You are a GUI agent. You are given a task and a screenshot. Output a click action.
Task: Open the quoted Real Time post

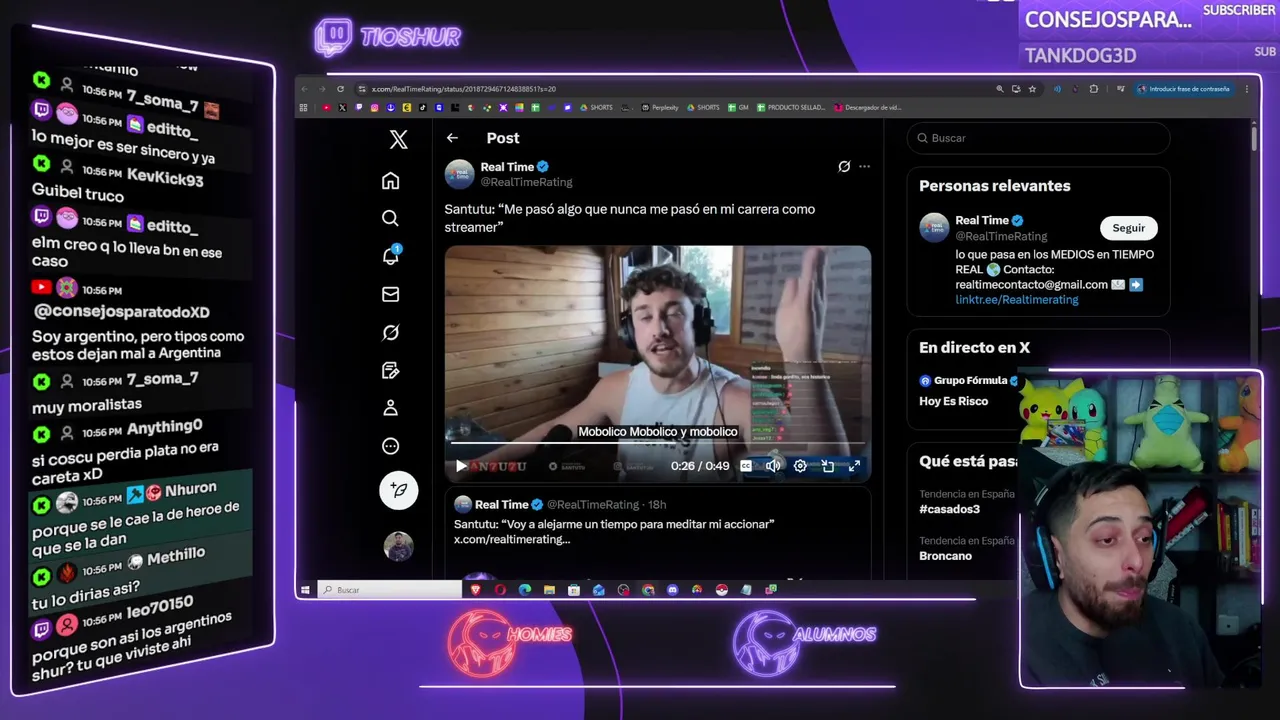pyautogui.click(x=658, y=532)
